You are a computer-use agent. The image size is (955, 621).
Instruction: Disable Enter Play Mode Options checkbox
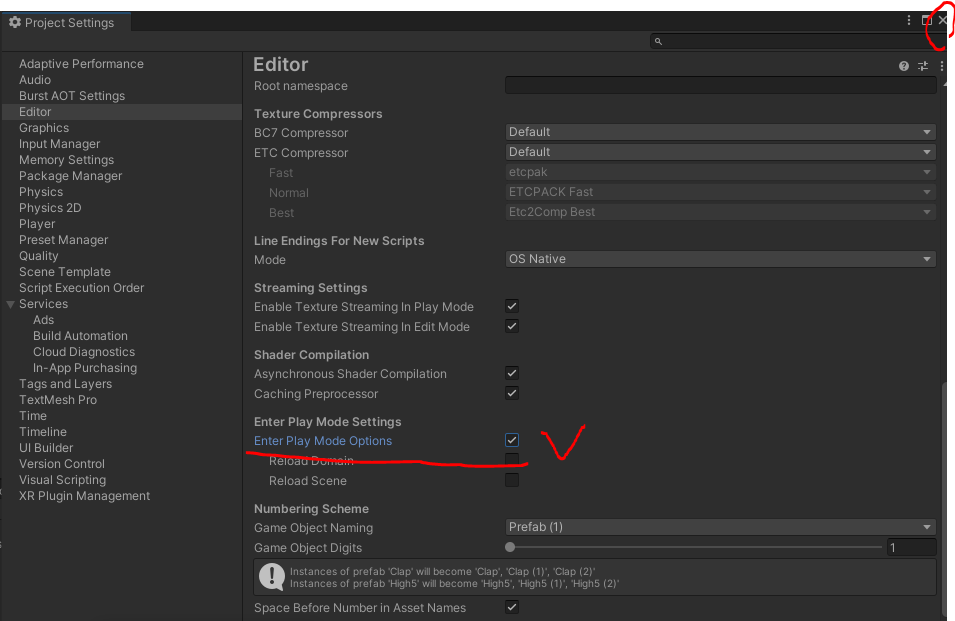512,441
